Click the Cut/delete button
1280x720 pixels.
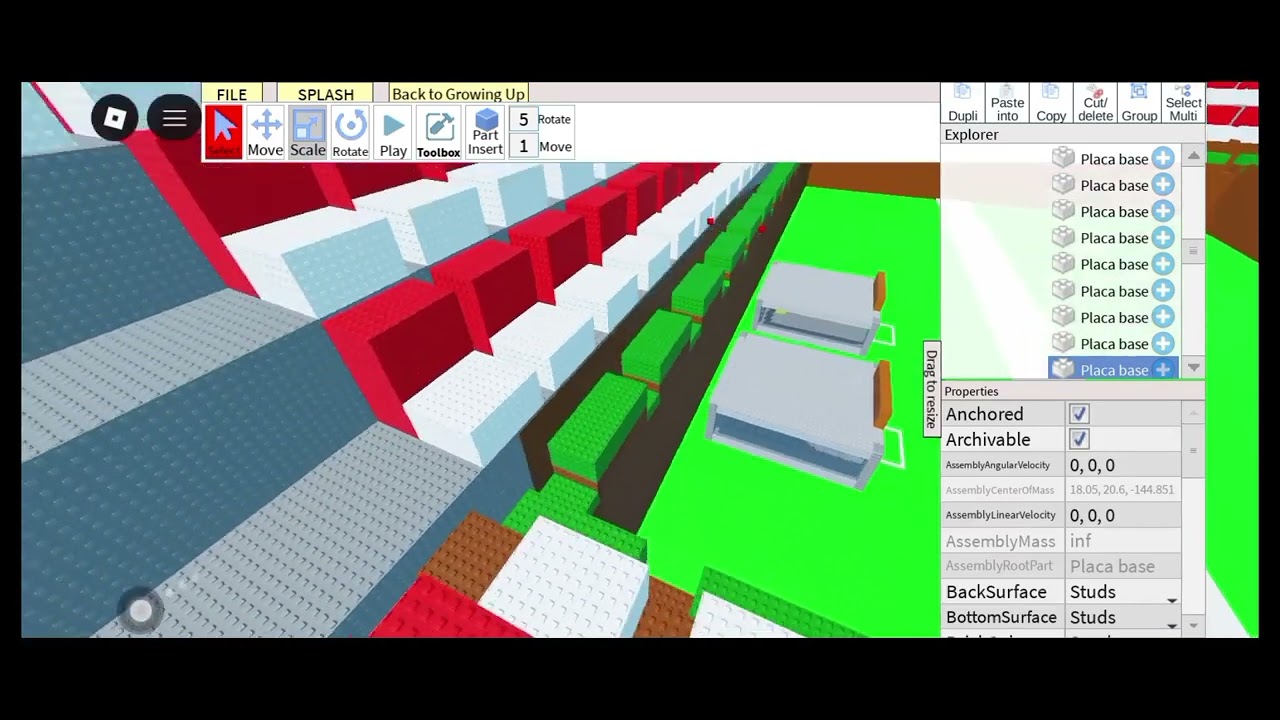[x=1095, y=104]
